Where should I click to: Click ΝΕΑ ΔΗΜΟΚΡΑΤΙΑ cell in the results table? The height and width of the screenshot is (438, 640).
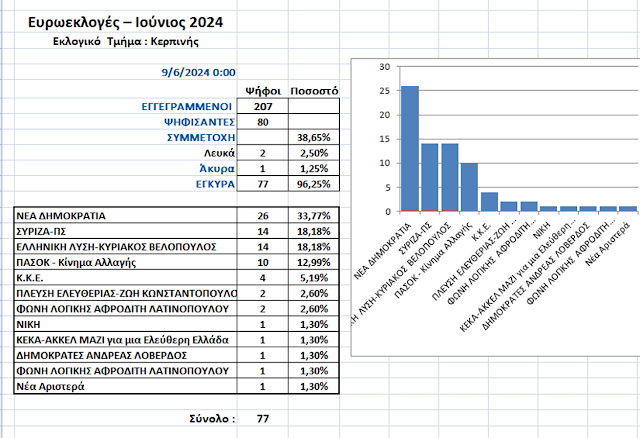[x=125, y=216]
